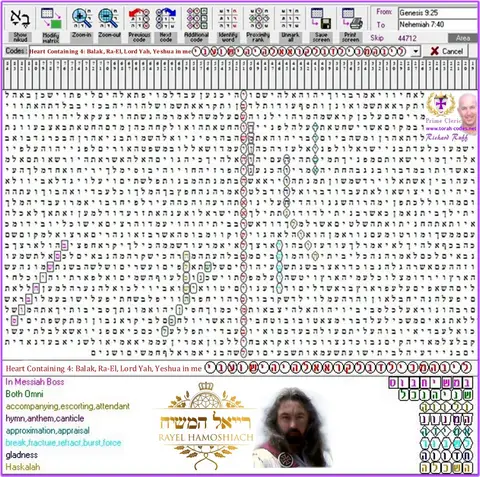Click the Area button
480x477 pixels.
click(462, 38)
